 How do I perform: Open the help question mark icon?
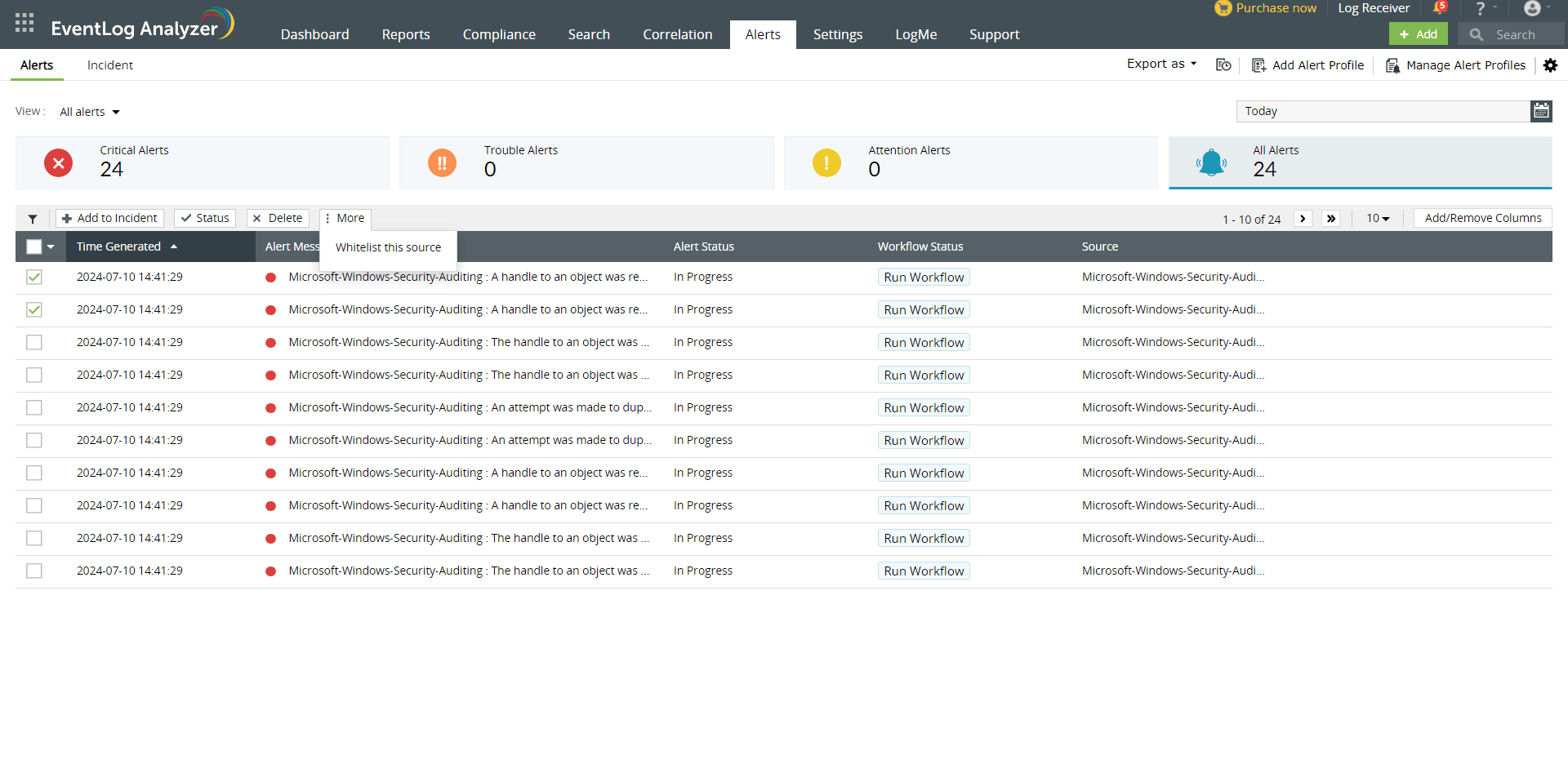click(x=1480, y=8)
